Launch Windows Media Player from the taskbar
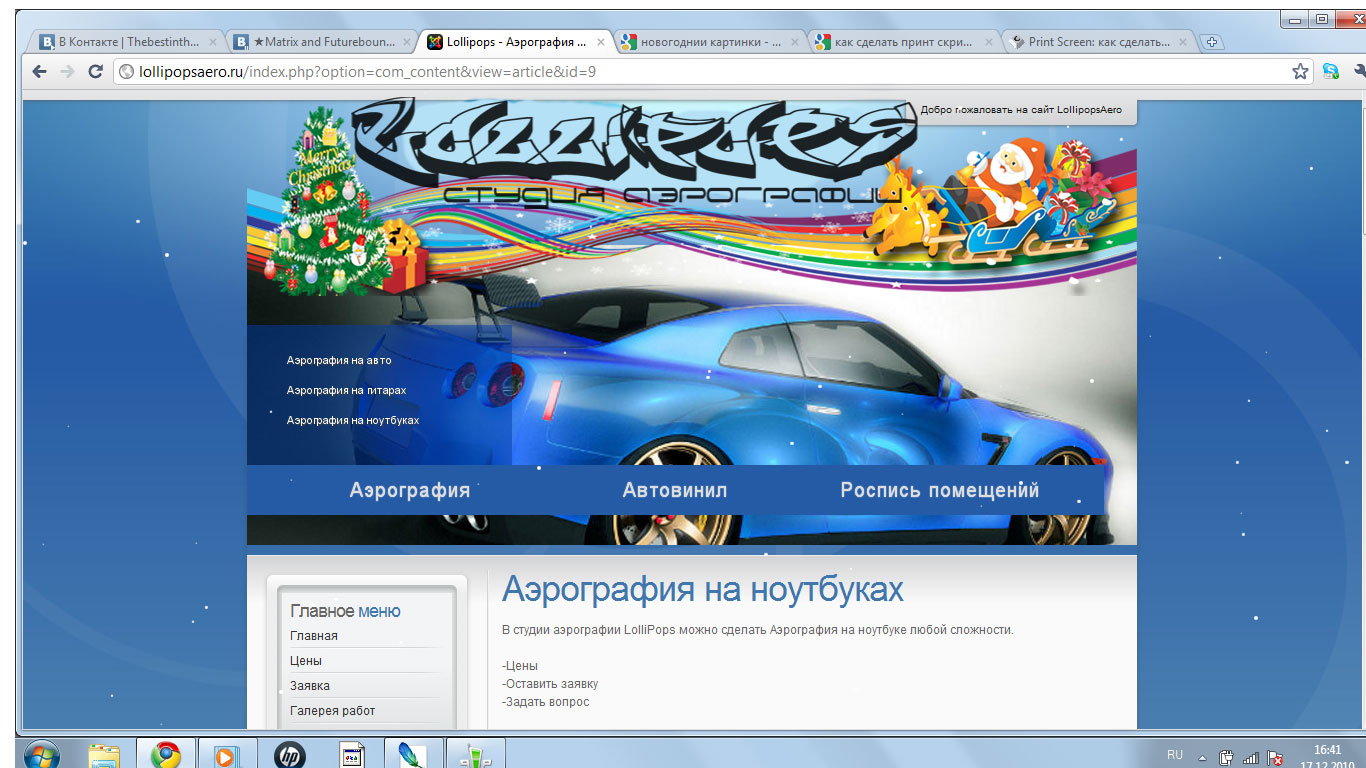The height and width of the screenshot is (768, 1366). coord(226,753)
